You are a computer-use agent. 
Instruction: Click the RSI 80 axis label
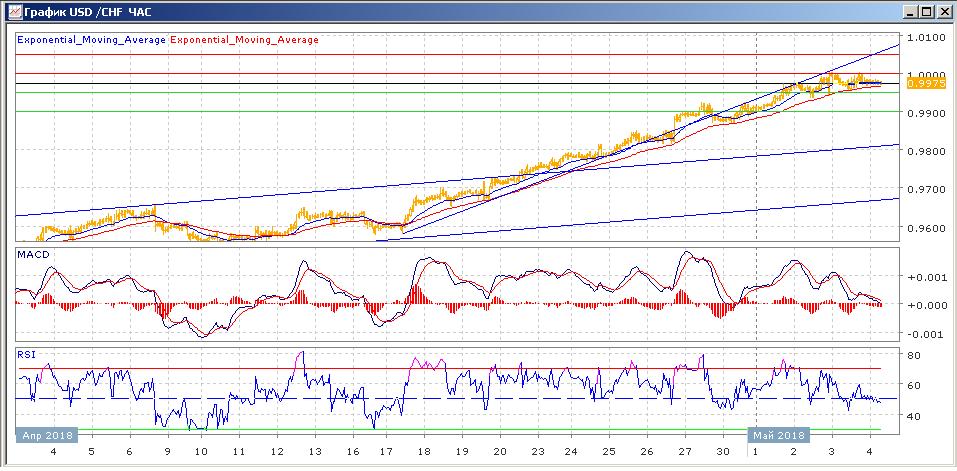point(915,354)
